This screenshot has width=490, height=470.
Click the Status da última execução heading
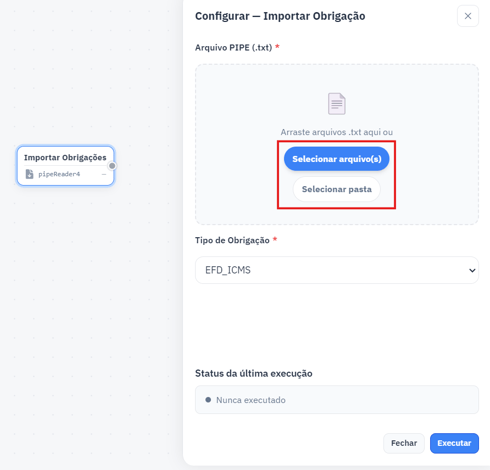click(x=254, y=373)
